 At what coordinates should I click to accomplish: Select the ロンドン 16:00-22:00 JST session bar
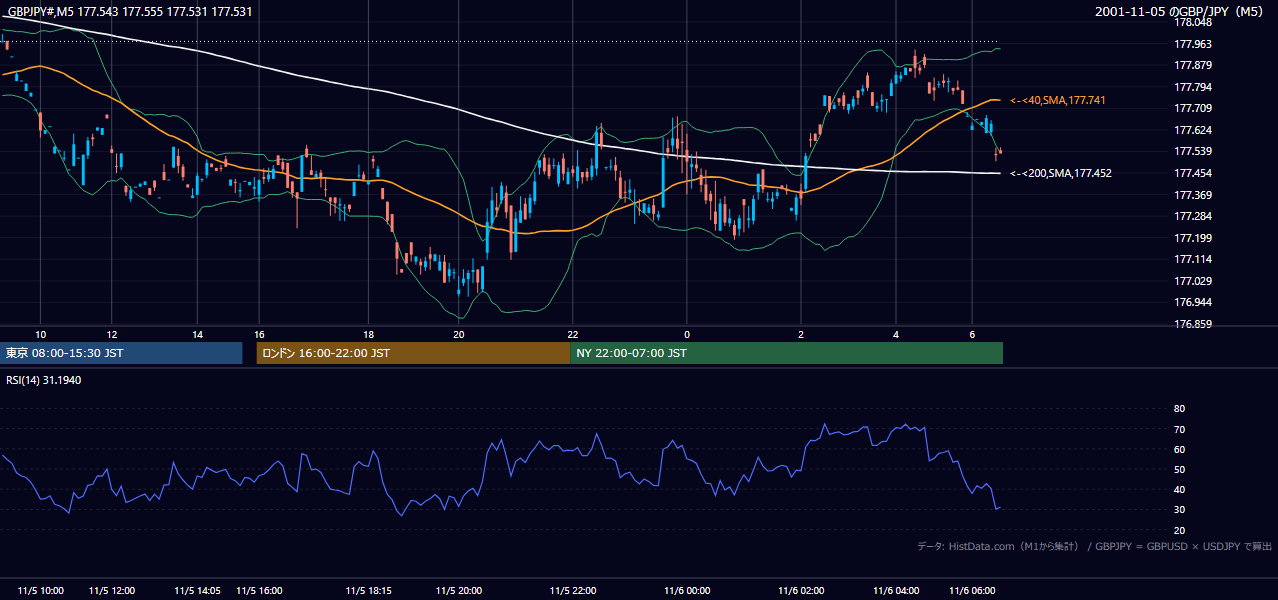[413, 353]
